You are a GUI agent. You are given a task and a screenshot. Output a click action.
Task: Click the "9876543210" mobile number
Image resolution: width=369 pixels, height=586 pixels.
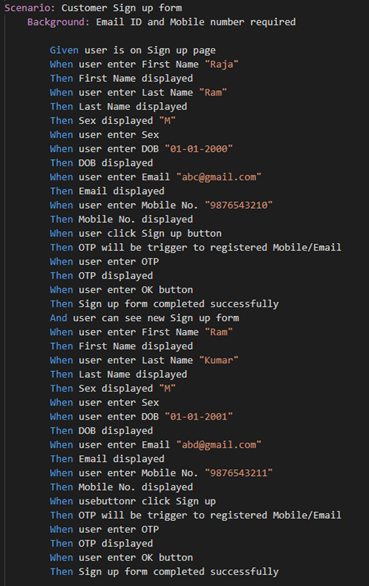(239, 205)
